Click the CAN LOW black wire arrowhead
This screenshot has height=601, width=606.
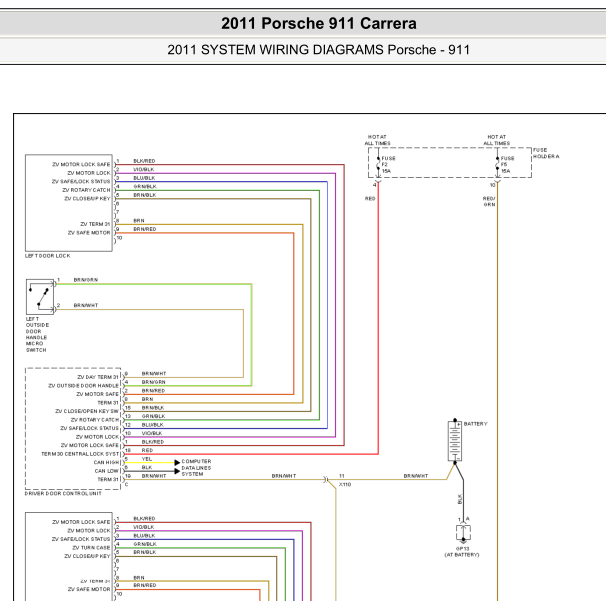point(177,471)
